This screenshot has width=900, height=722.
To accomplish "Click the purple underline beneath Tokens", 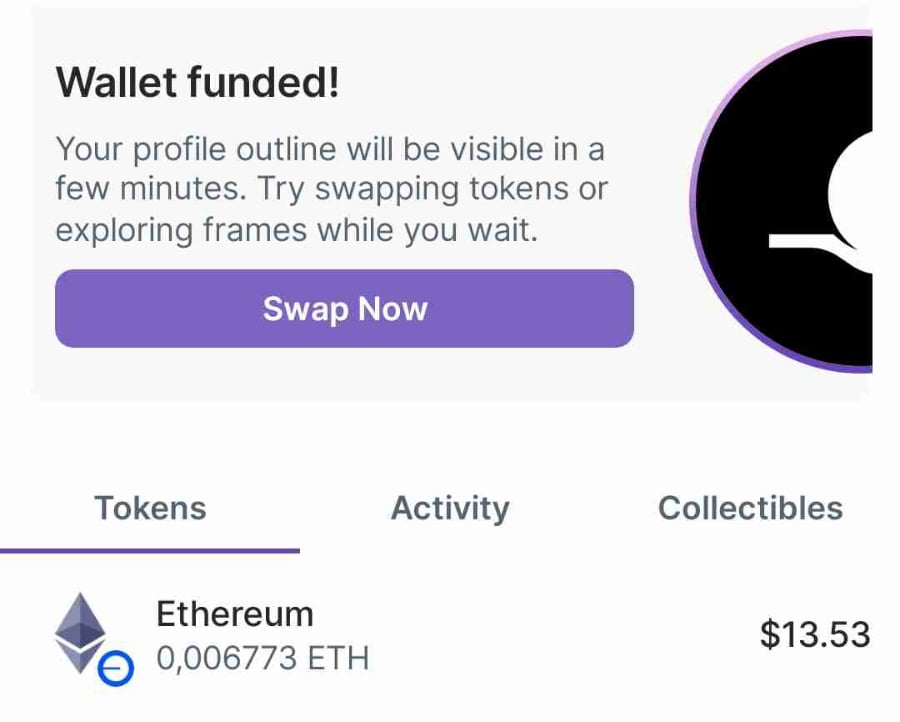I will (x=150, y=551).
